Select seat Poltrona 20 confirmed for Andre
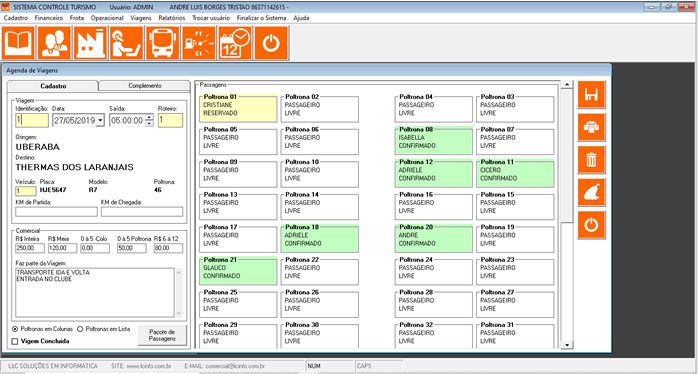The image size is (698, 374). [434, 239]
